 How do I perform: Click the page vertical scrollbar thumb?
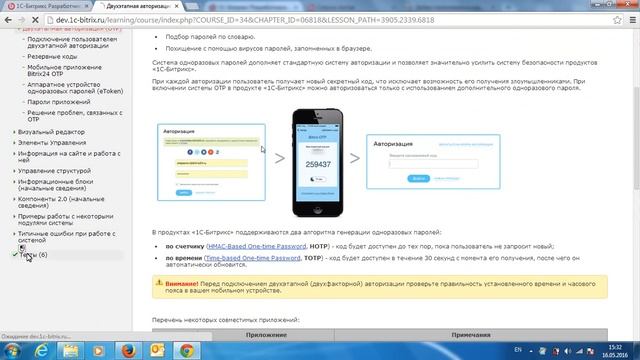[636, 138]
